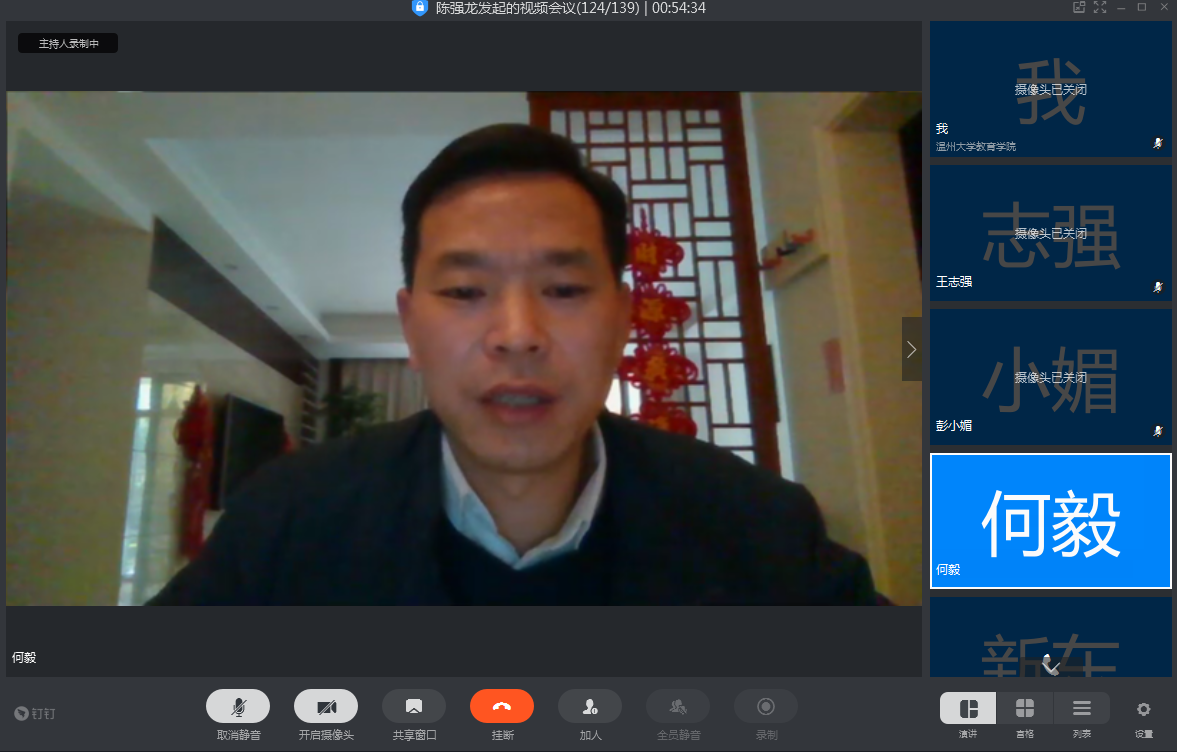
Task: Mute everyone with 全员静音
Action: point(678,707)
